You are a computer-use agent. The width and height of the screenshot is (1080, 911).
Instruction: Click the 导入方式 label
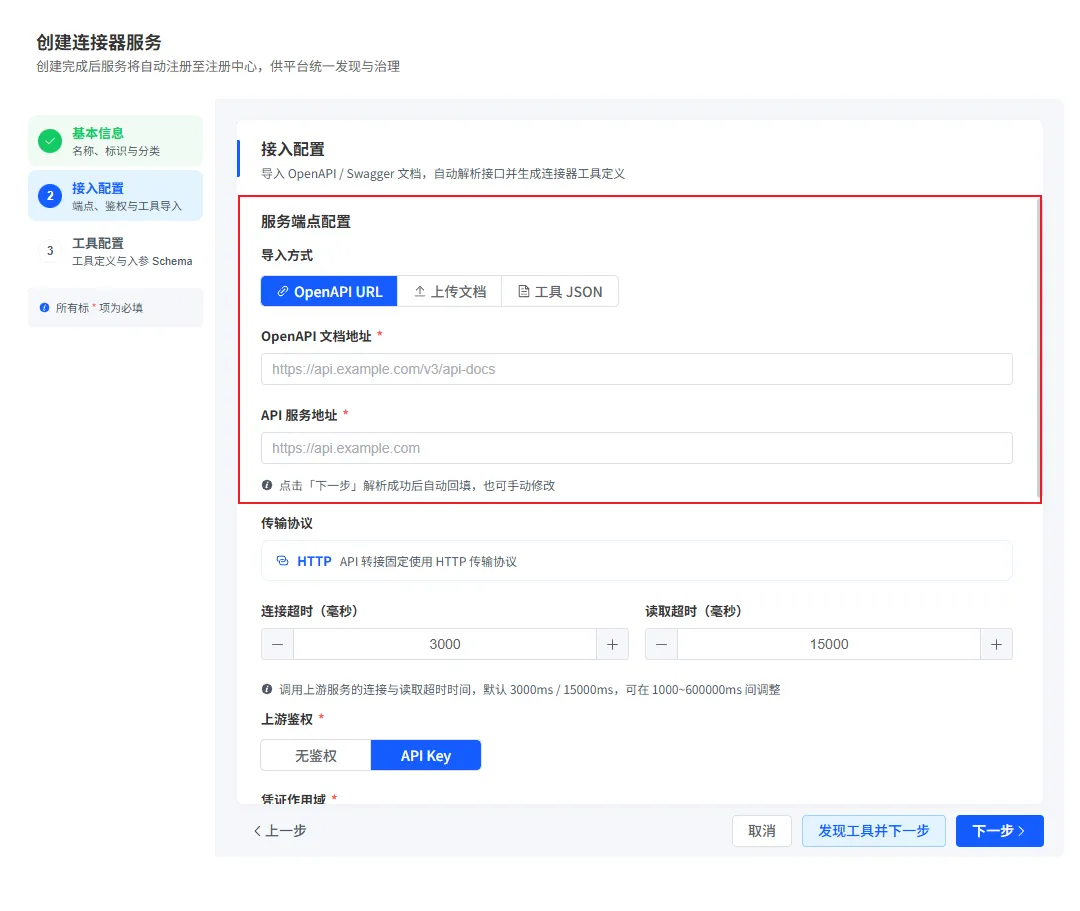pos(287,255)
